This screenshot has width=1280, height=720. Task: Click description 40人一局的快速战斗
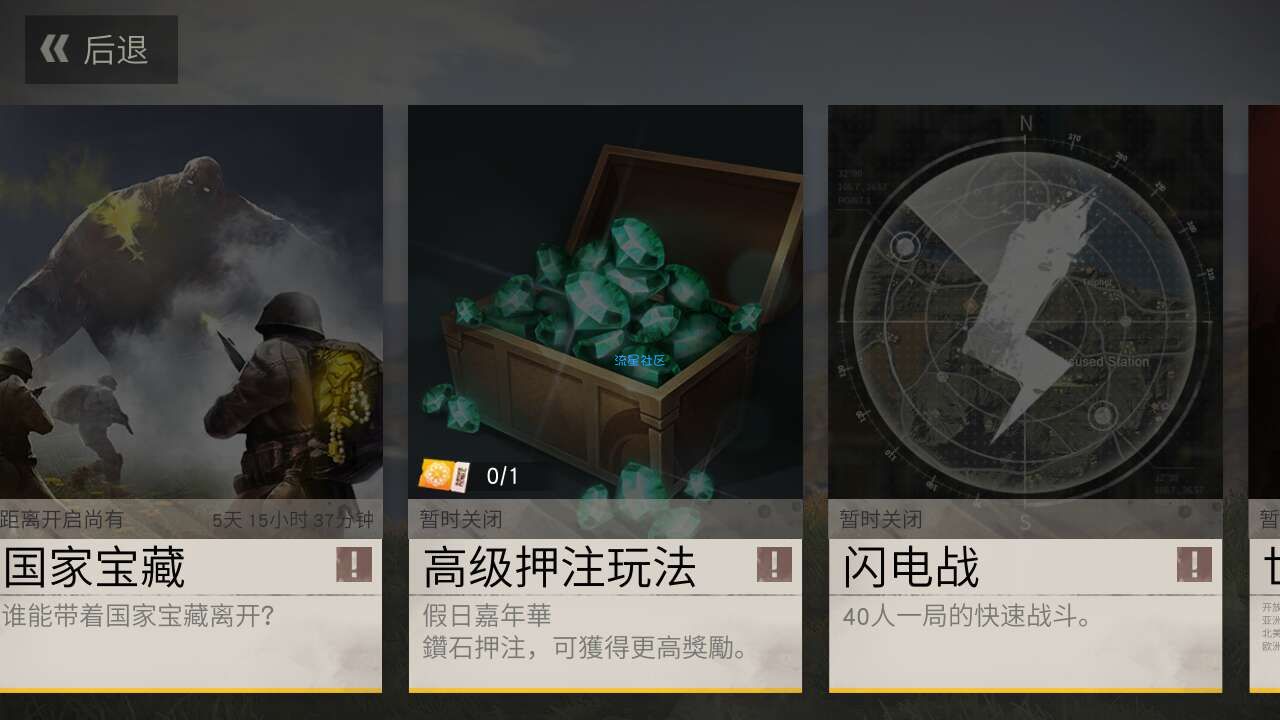tap(967, 616)
